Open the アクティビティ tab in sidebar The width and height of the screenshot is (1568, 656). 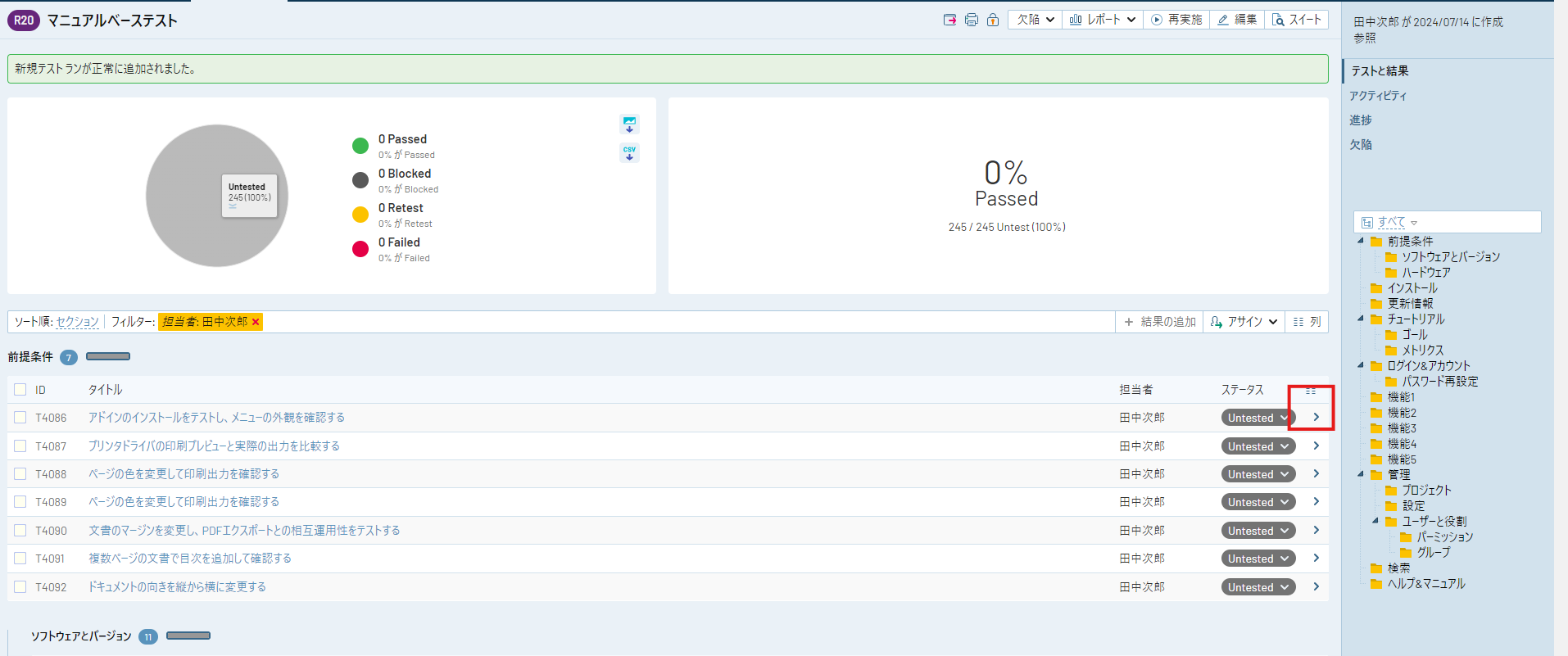(x=1378, y=96)
